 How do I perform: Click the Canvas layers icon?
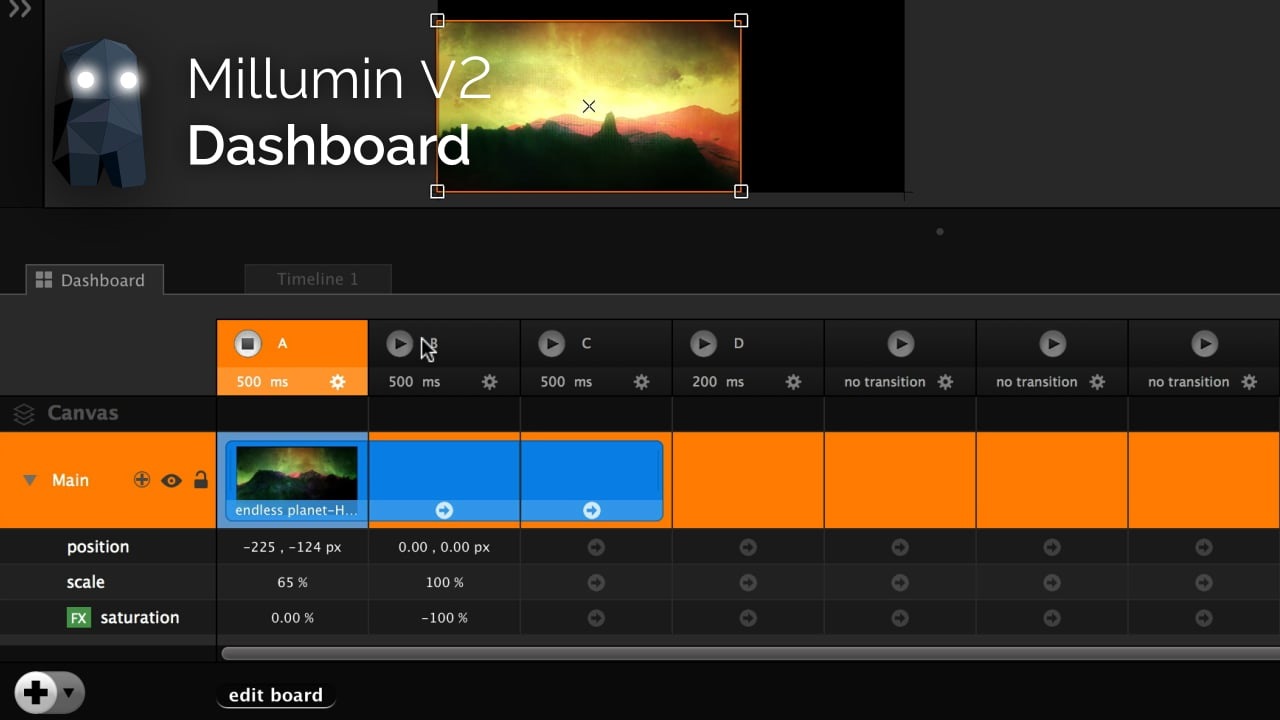point(24,414)
